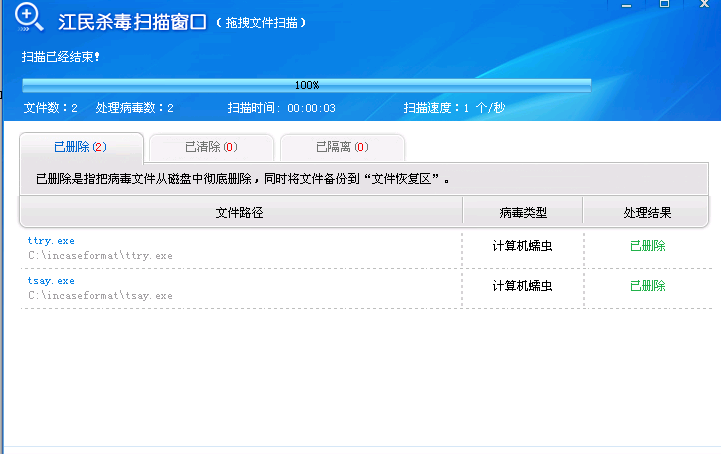Viewport: 721px width, 454px height.
Task: Minimize the scan window
Action: point(626,5)
